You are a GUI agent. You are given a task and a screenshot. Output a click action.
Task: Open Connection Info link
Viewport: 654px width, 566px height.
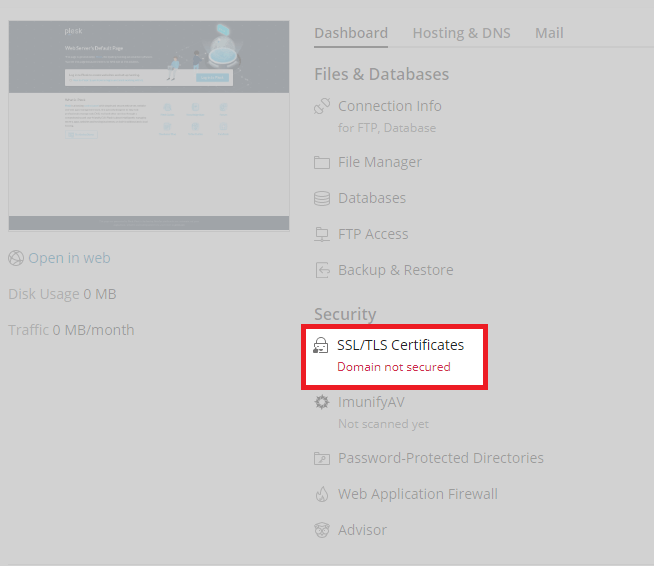coord(390,106)
